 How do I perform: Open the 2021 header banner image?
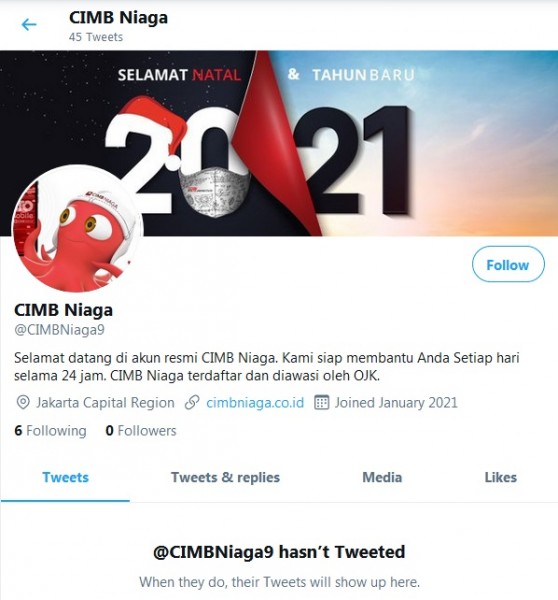point(279,143)
